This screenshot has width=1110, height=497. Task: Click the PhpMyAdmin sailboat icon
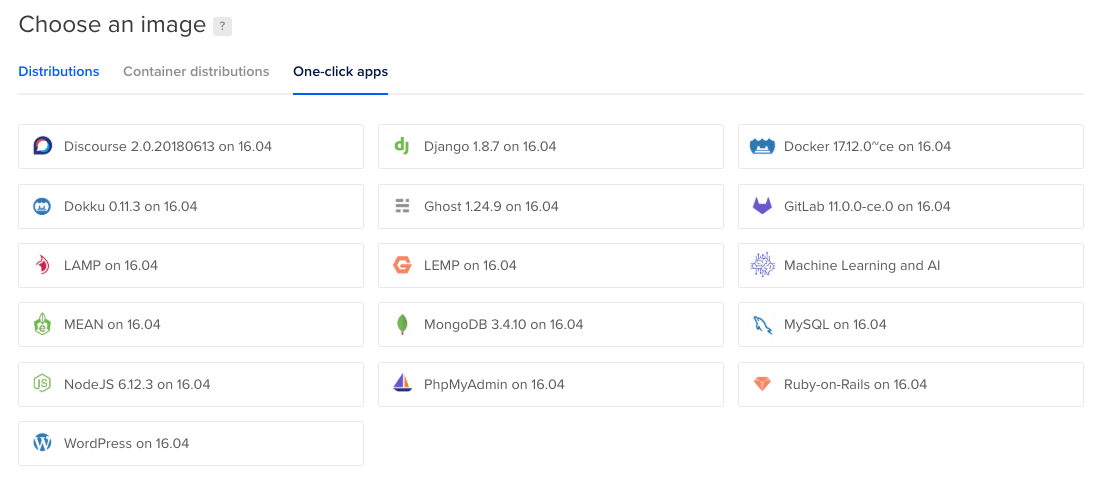tap(402, 384)
